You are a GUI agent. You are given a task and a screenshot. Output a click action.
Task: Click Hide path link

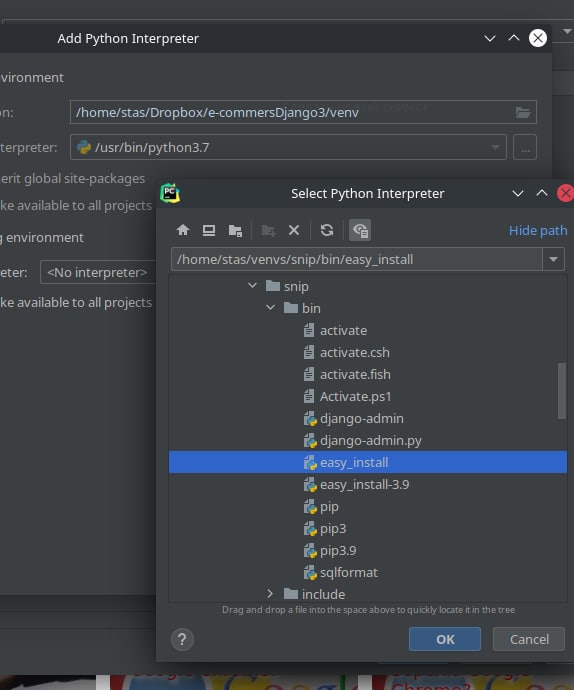(x=538, y=231)
